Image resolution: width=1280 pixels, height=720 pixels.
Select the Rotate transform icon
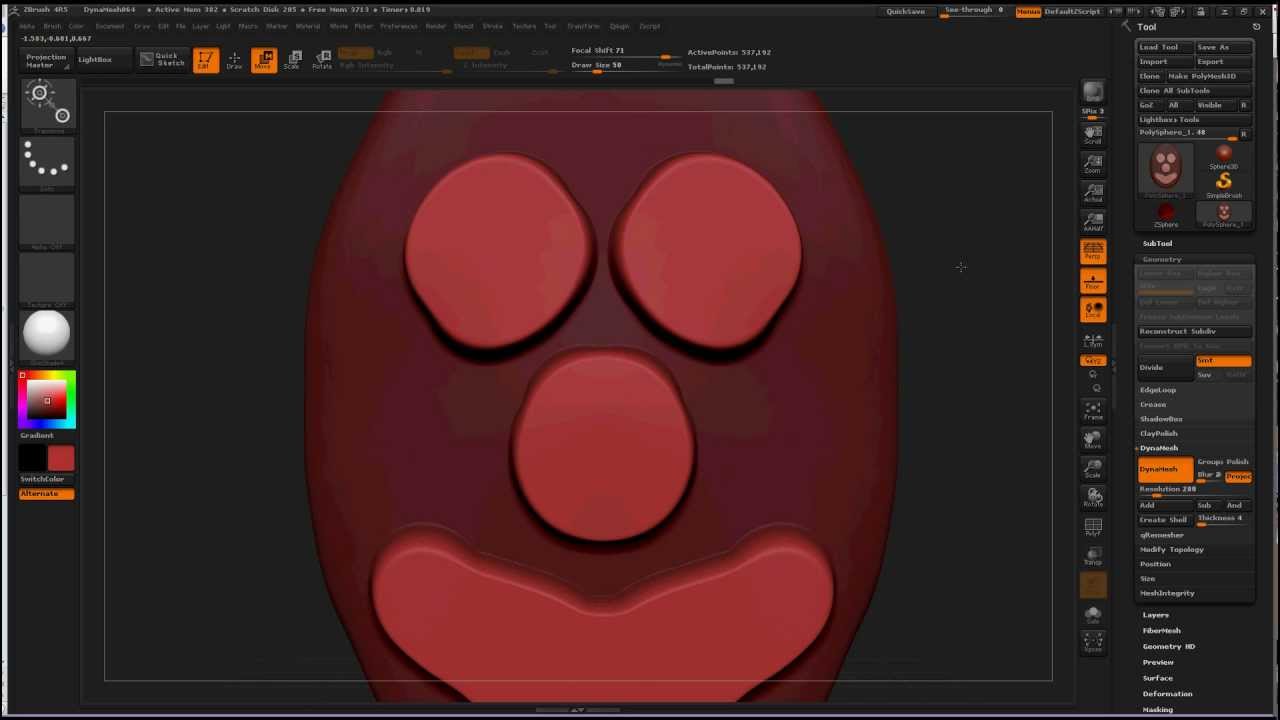(x=322, y=60)
